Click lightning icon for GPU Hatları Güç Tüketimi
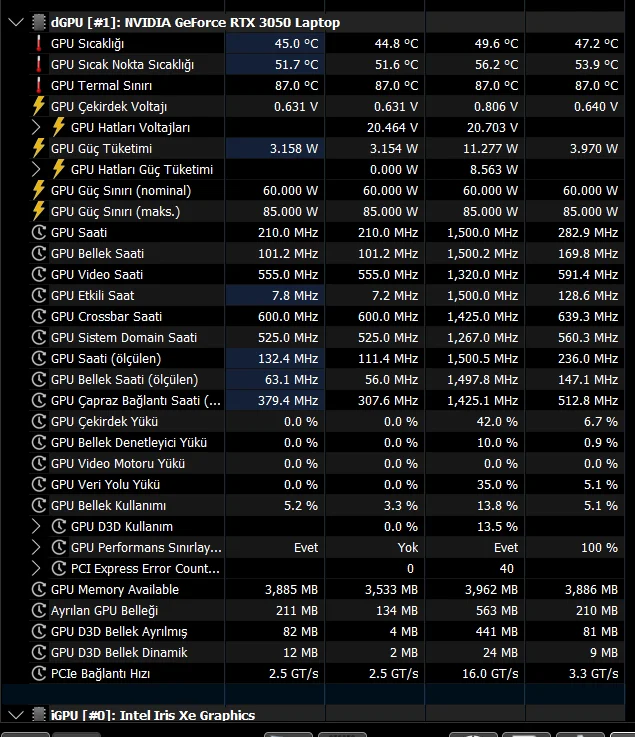Viewport: 635px width, 737px height. click(x=58, y=169)
